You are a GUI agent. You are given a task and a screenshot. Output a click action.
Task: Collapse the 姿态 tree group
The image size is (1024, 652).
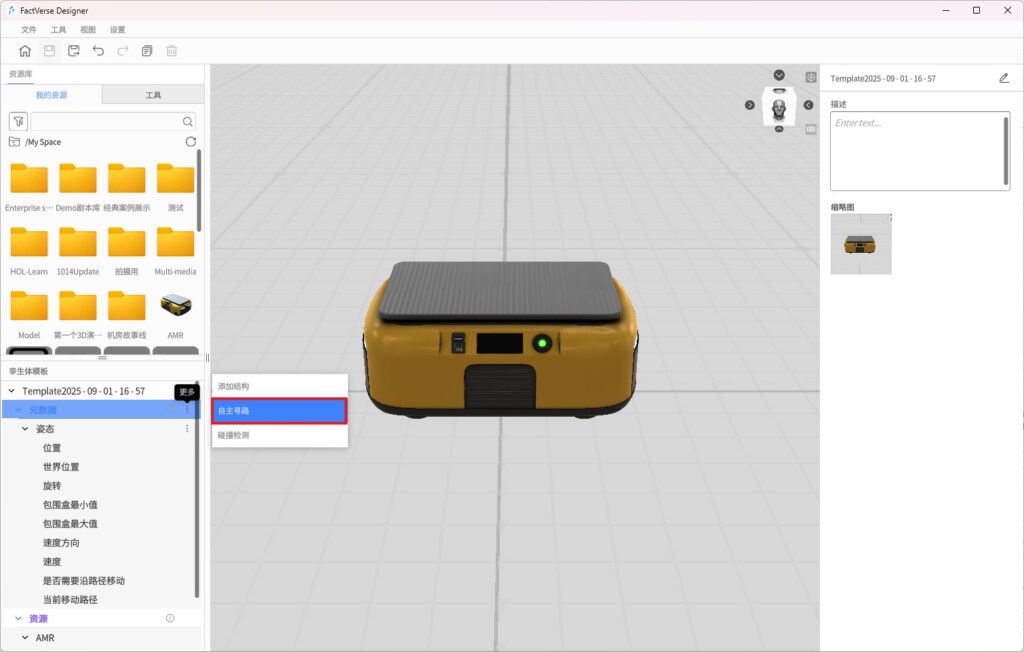click(x=25, y=429)
